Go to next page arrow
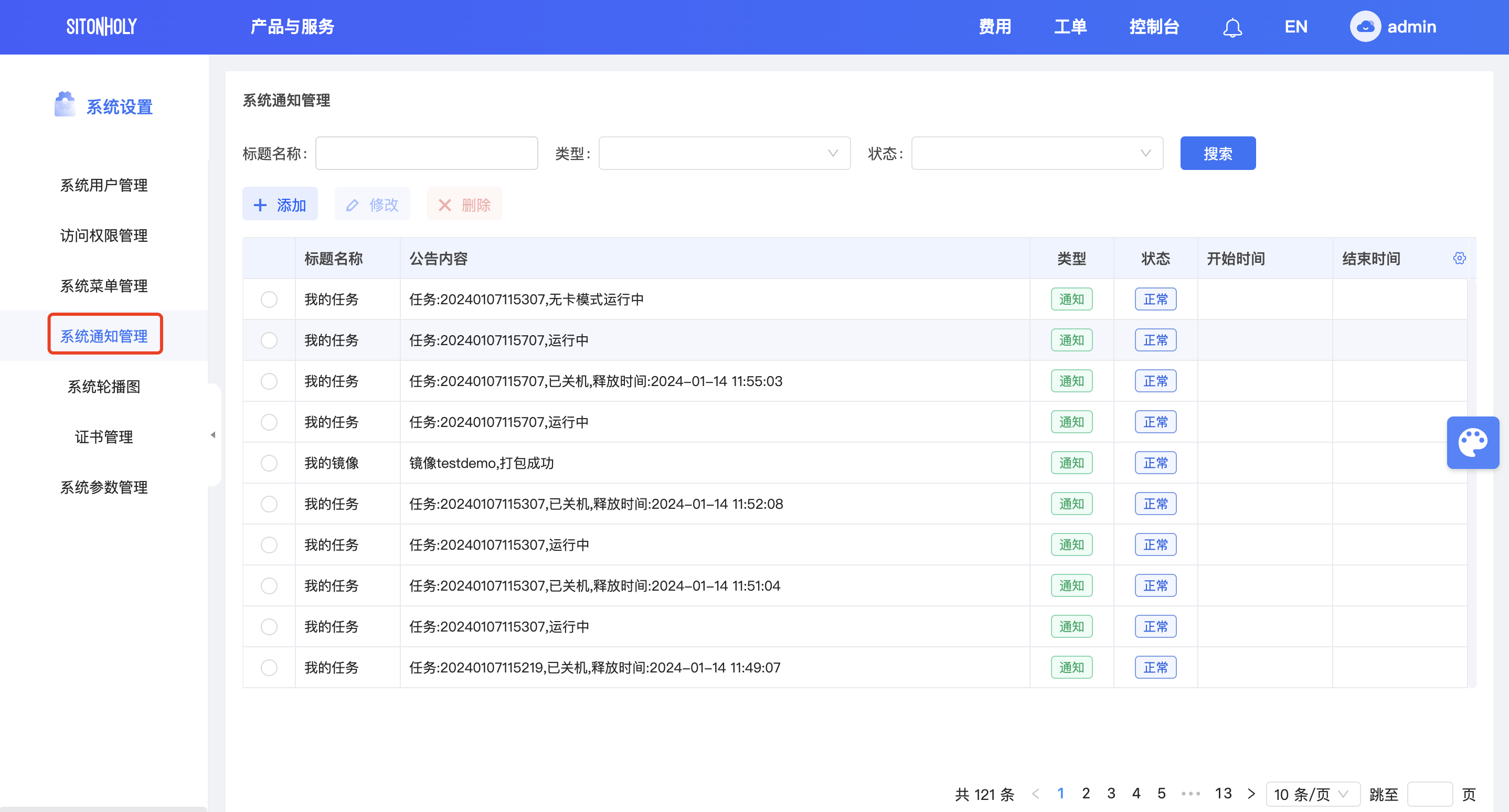Screen dimensions: 1509x812 1251,794
